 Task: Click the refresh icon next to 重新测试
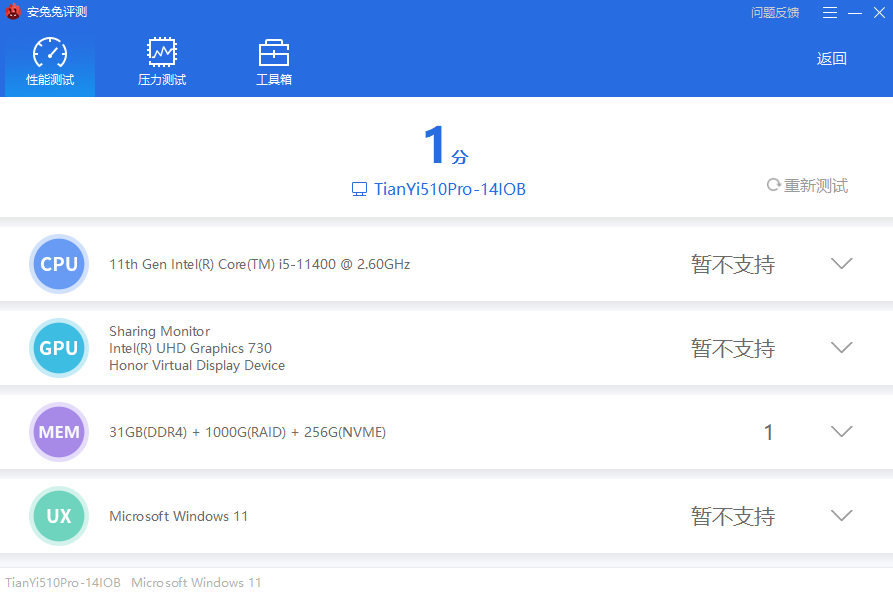point(773,185)
